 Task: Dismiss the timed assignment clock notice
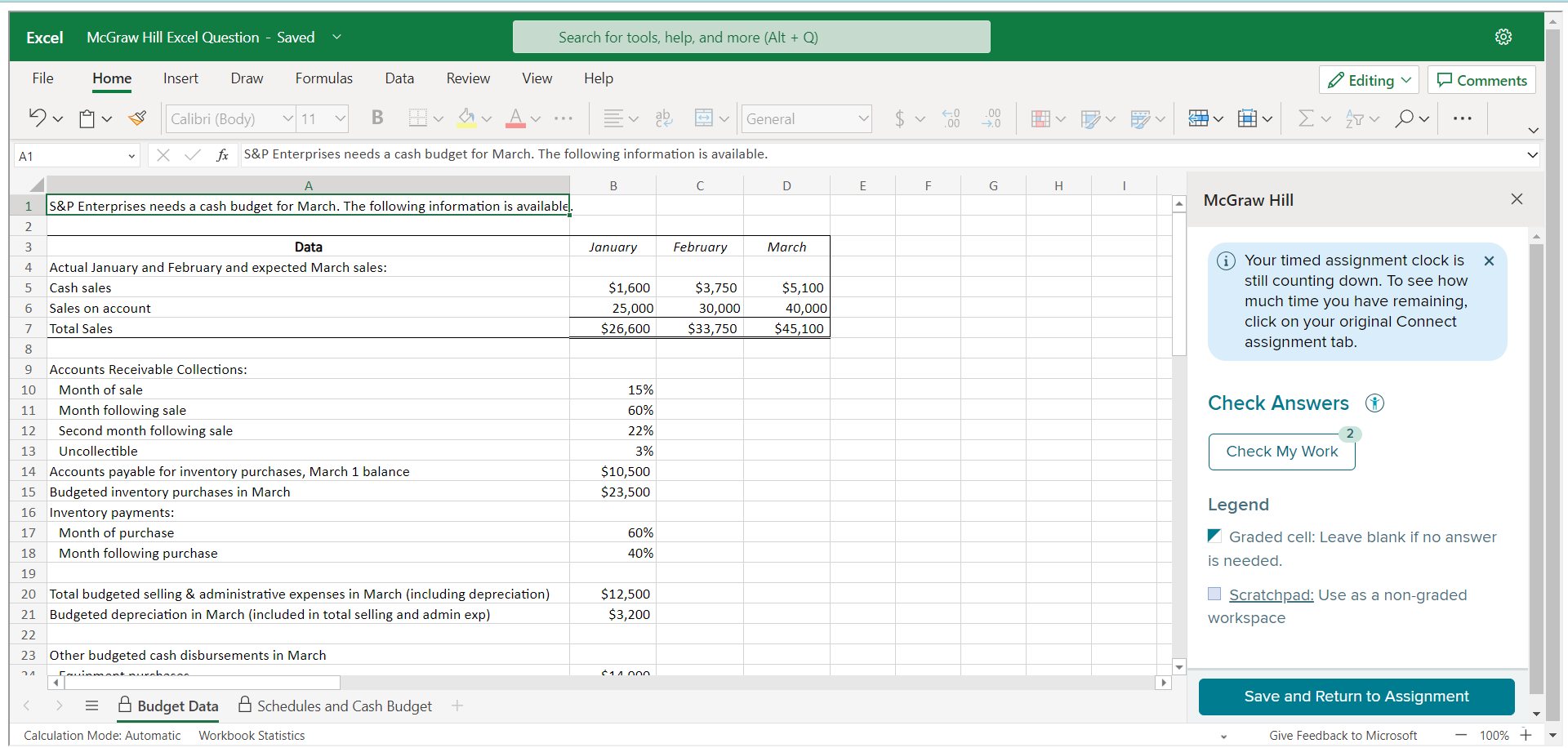pos(1489,261)
